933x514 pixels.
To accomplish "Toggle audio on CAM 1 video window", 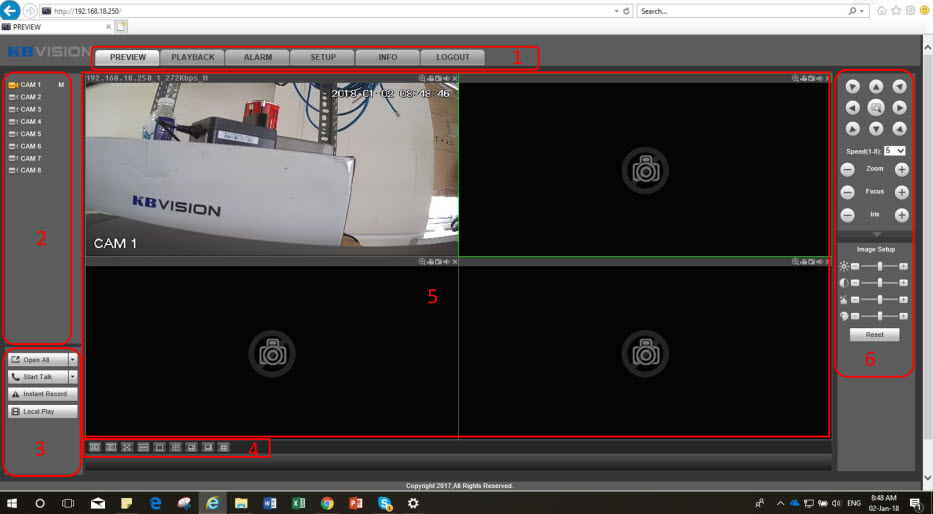I will click(x=447, y=78).
